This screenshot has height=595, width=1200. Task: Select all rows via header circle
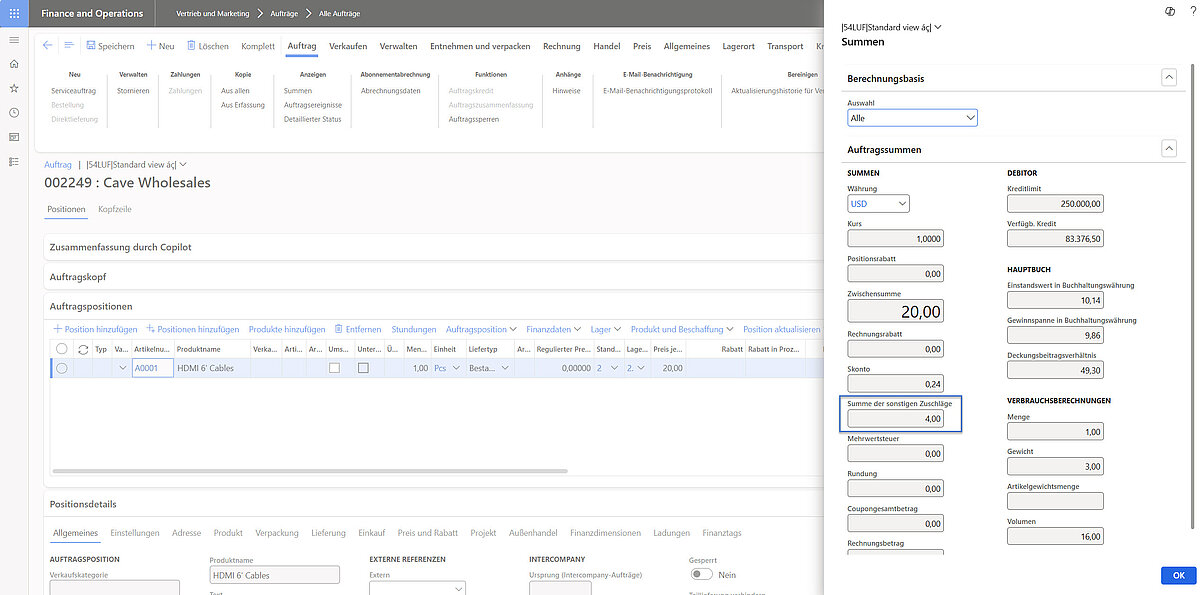[x=62, y=349]
